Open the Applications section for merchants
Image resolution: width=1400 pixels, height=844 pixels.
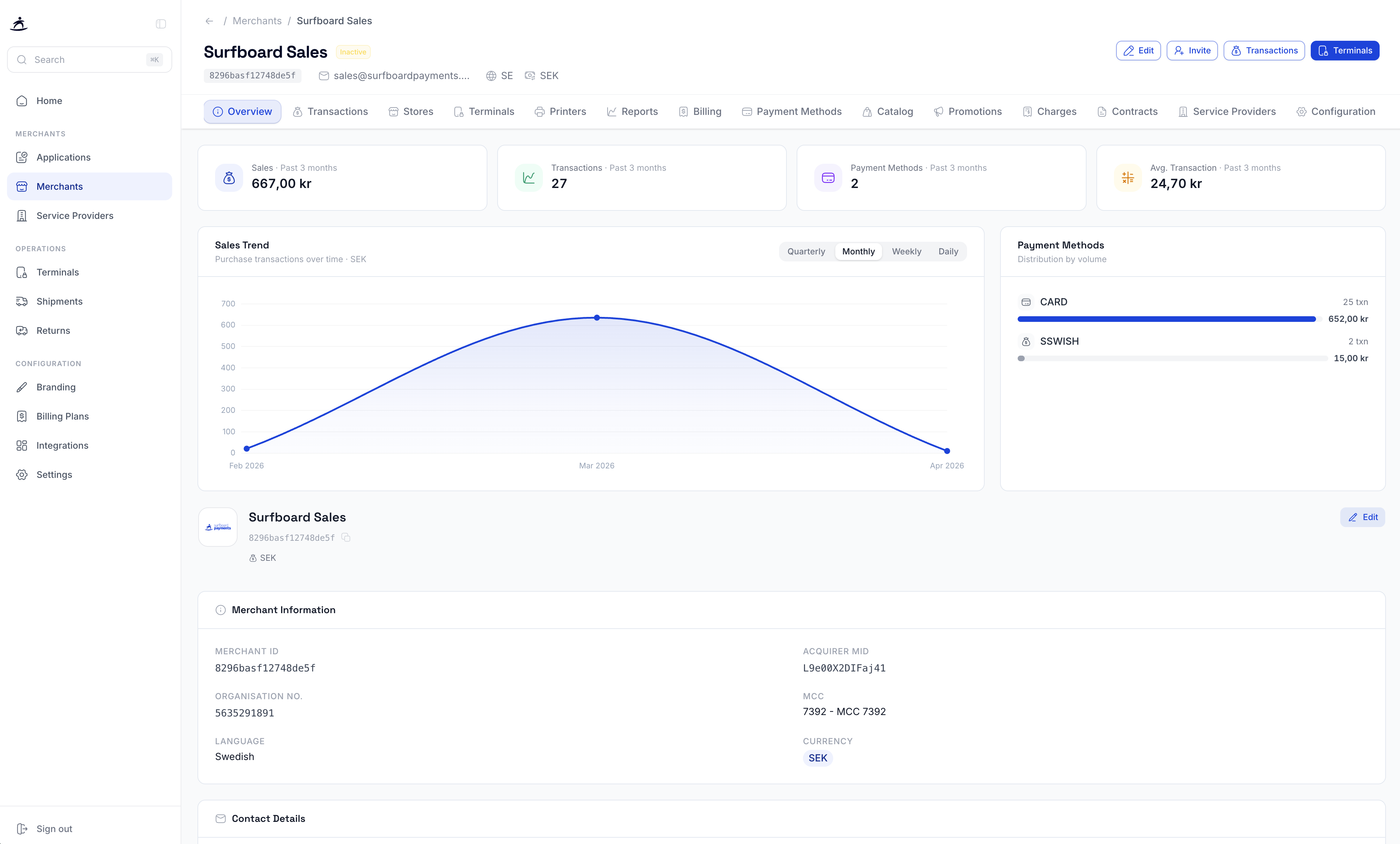(63, 157)
